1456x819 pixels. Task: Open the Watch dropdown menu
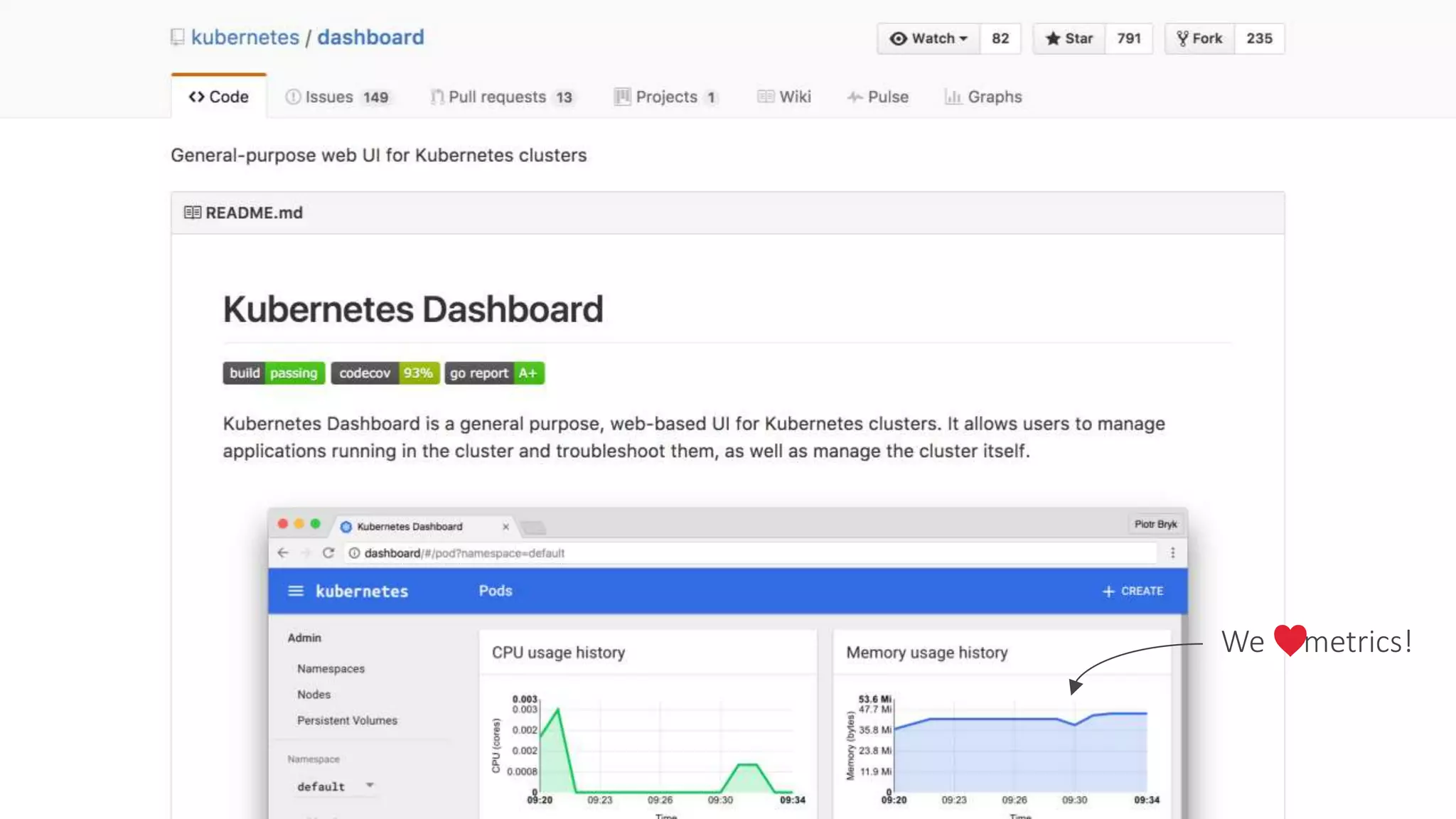(928, 38)
